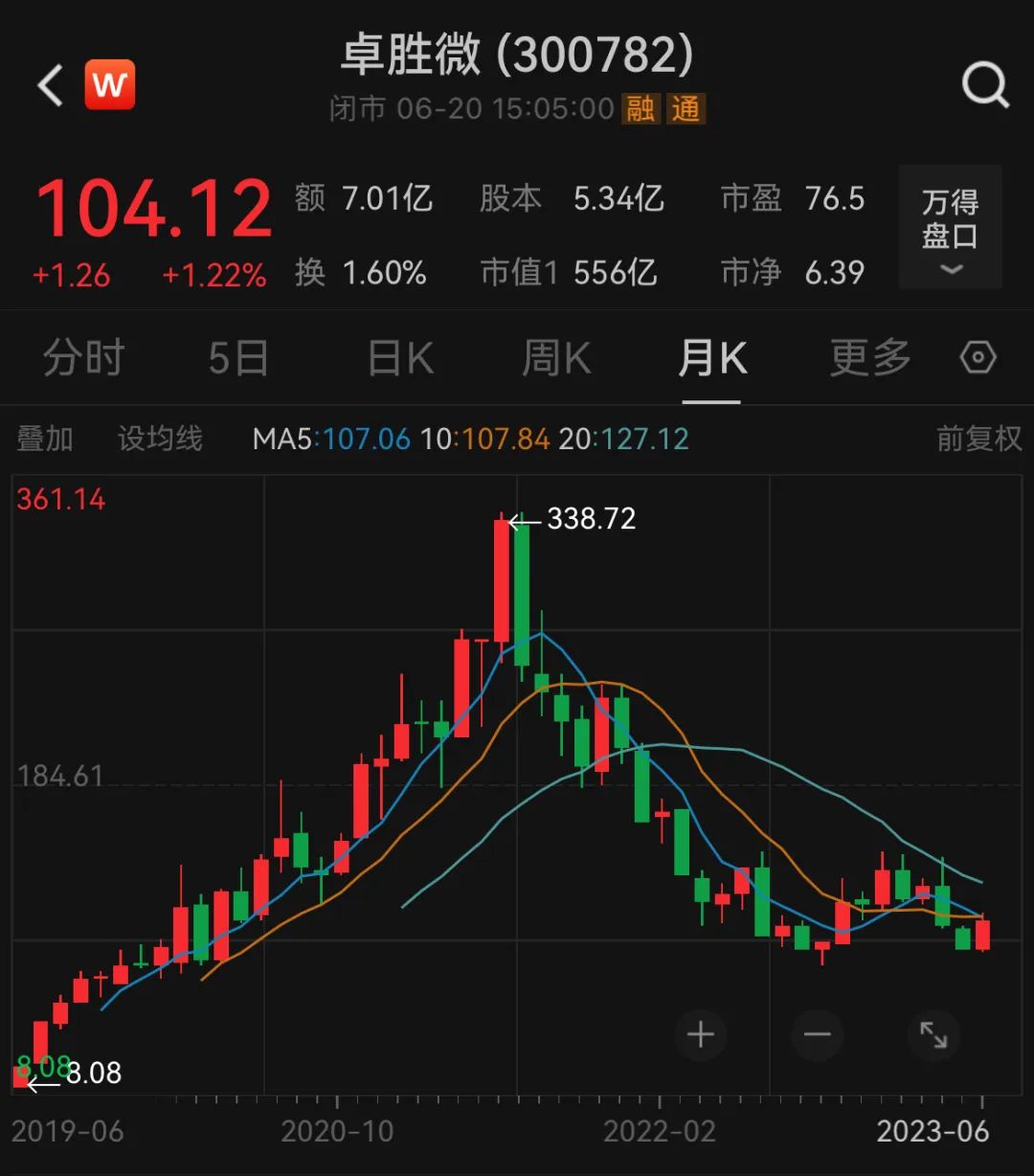Tap the back arrow icon
Image resolution: width=1034 pixels, height=1176 pixels.
click(x=50, y=85)
